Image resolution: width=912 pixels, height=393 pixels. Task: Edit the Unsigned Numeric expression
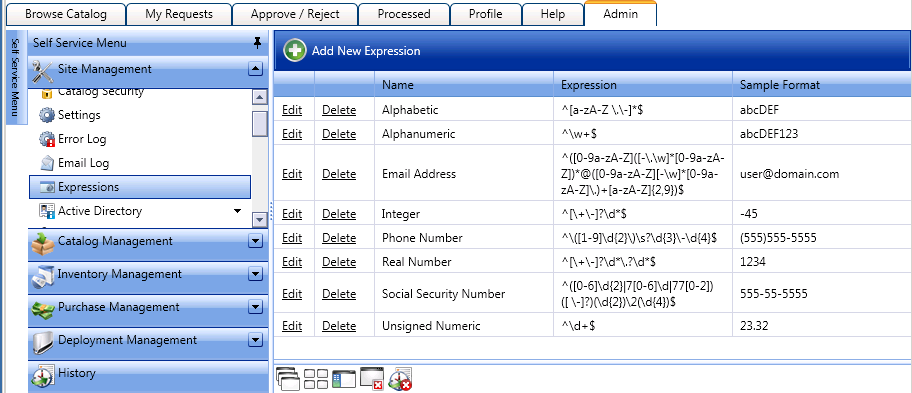(x=292, y=326)
